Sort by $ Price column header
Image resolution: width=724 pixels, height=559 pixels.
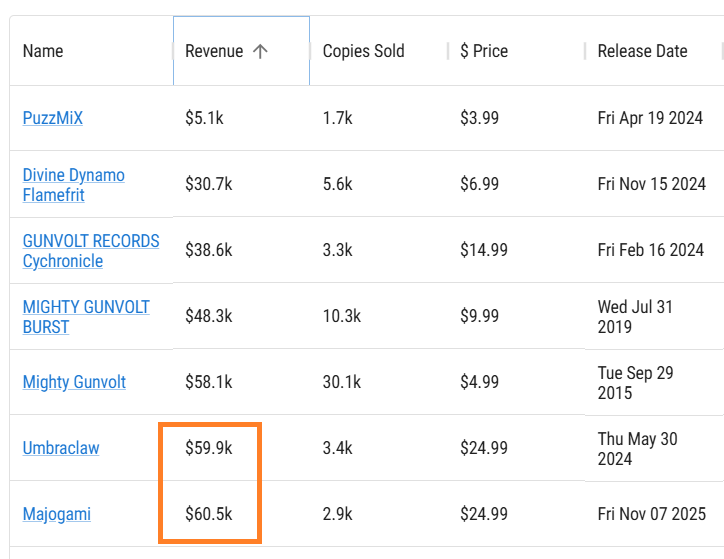[484, 51]
